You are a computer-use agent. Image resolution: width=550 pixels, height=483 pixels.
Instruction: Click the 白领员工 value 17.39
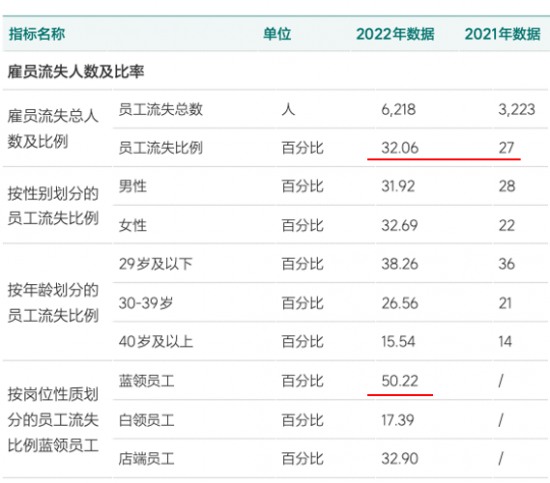click(x=398, y=420)
